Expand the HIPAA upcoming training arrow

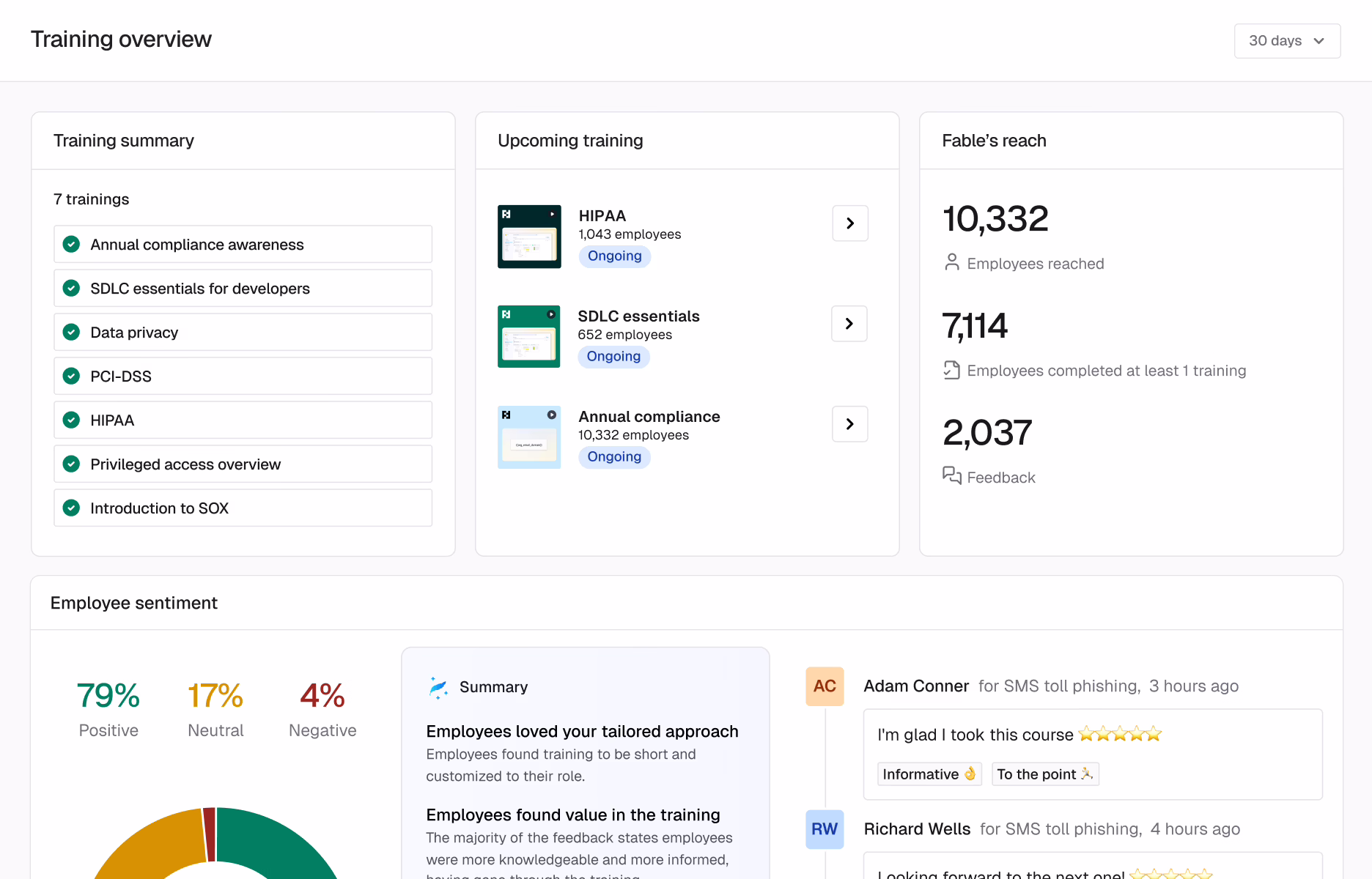(x=850, y=223)
